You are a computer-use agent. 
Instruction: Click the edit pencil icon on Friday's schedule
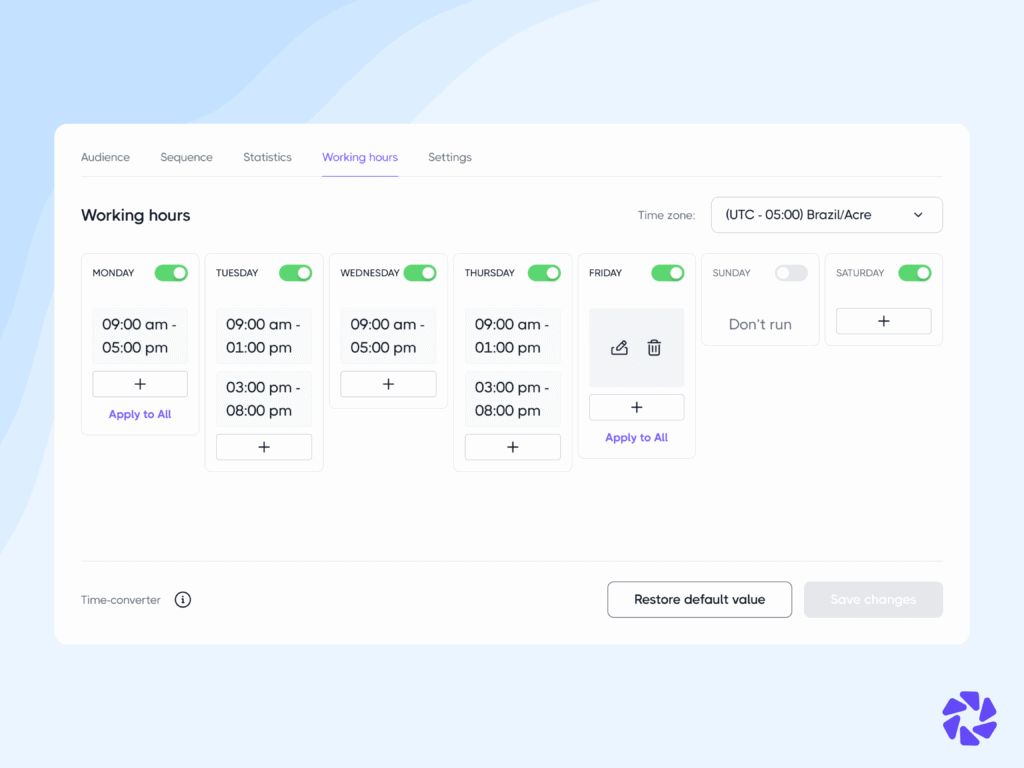(619, 347)
